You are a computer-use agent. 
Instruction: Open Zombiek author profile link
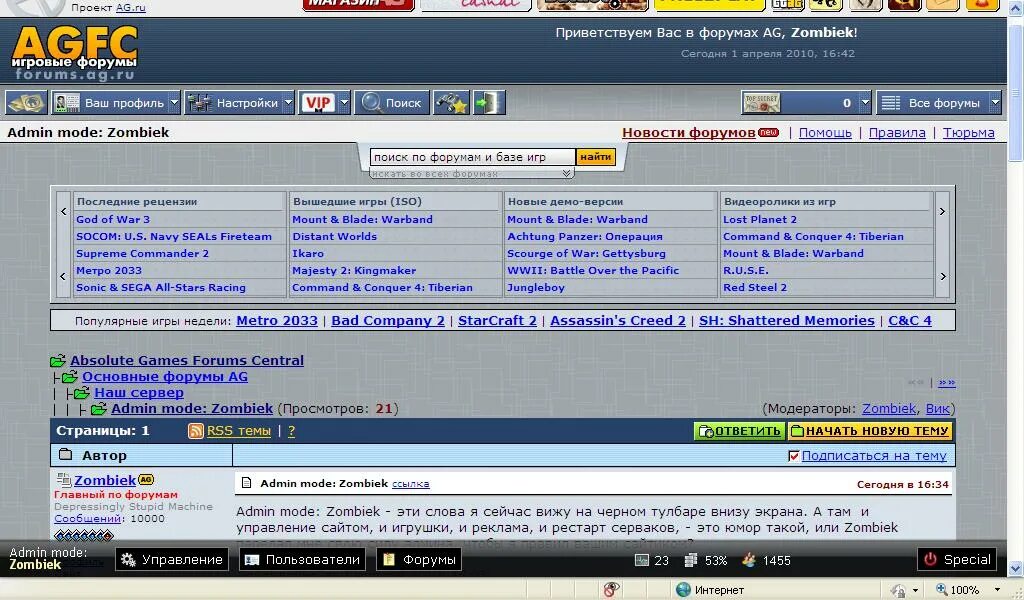(x=104, y=481)
